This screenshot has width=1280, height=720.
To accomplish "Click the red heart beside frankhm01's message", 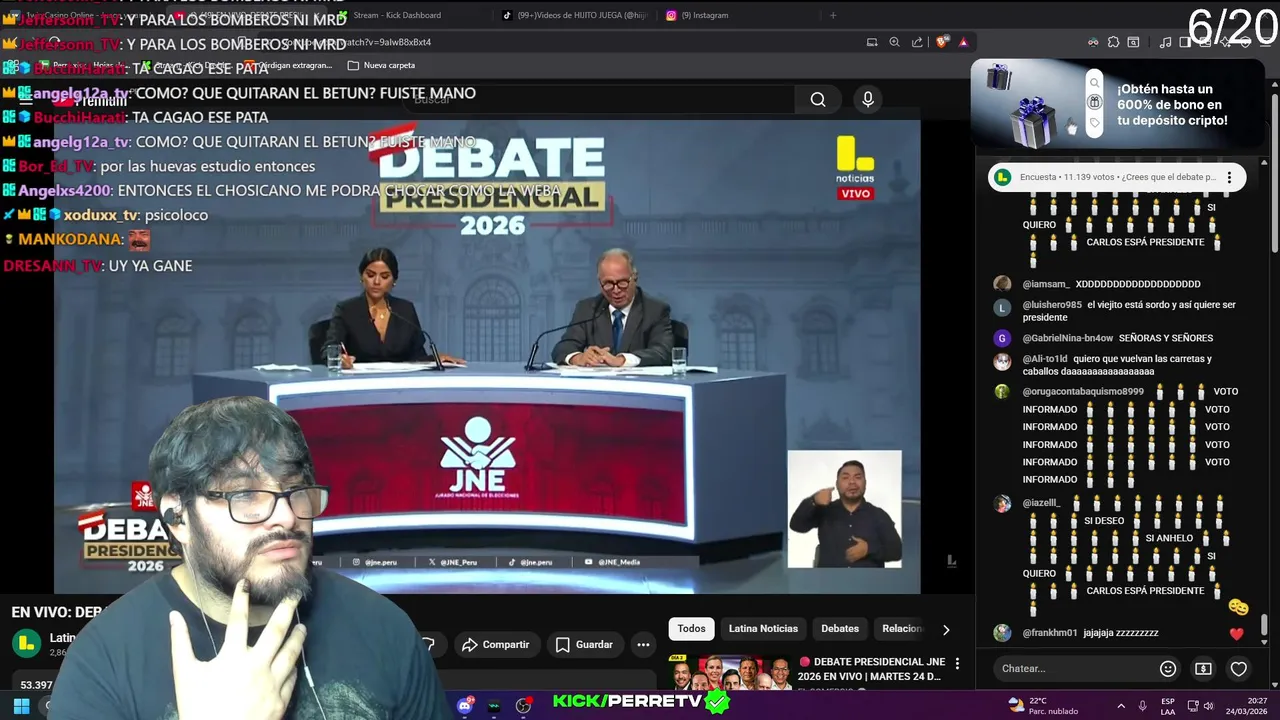I will 1237,634.
